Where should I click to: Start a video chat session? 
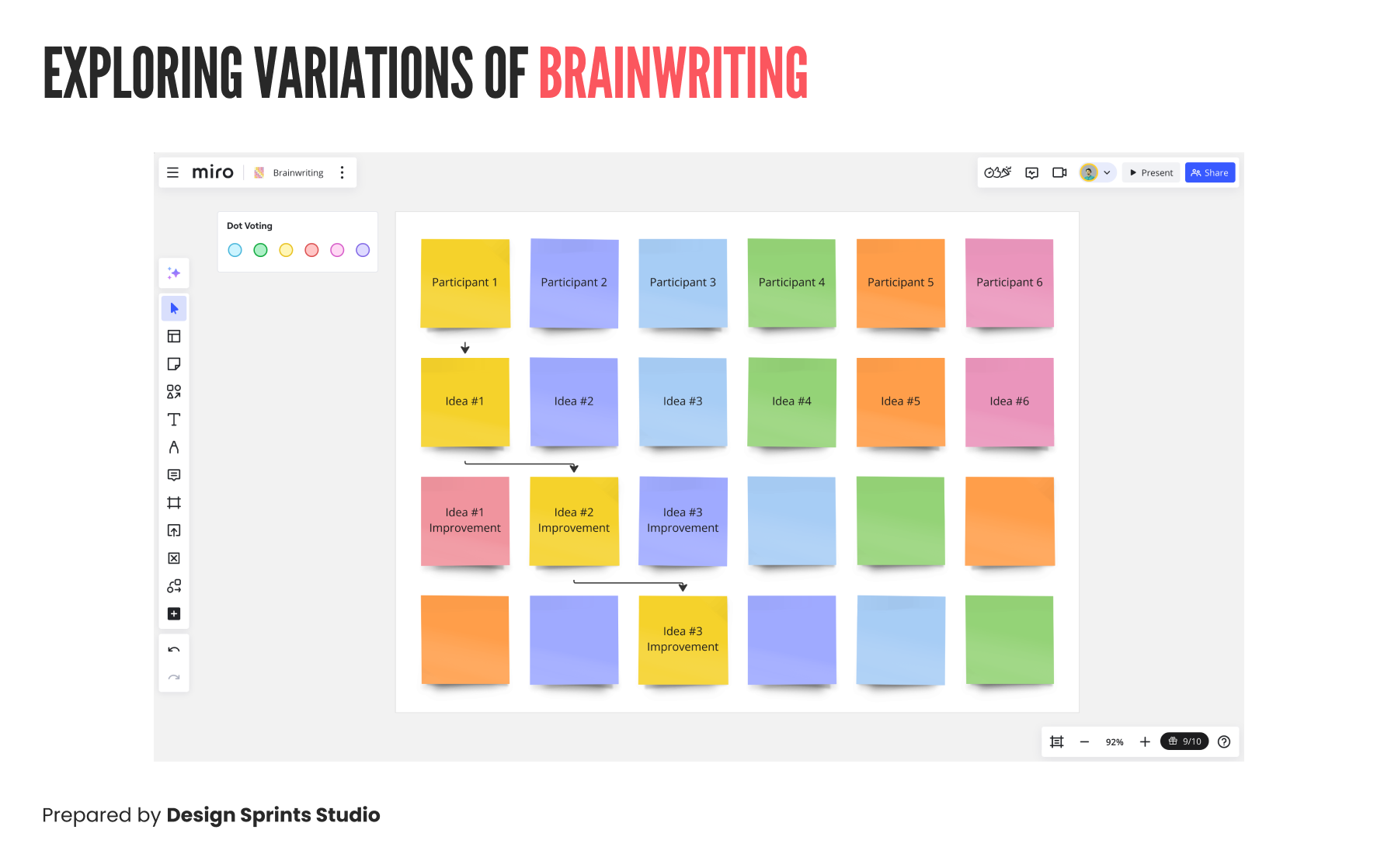1059,172
